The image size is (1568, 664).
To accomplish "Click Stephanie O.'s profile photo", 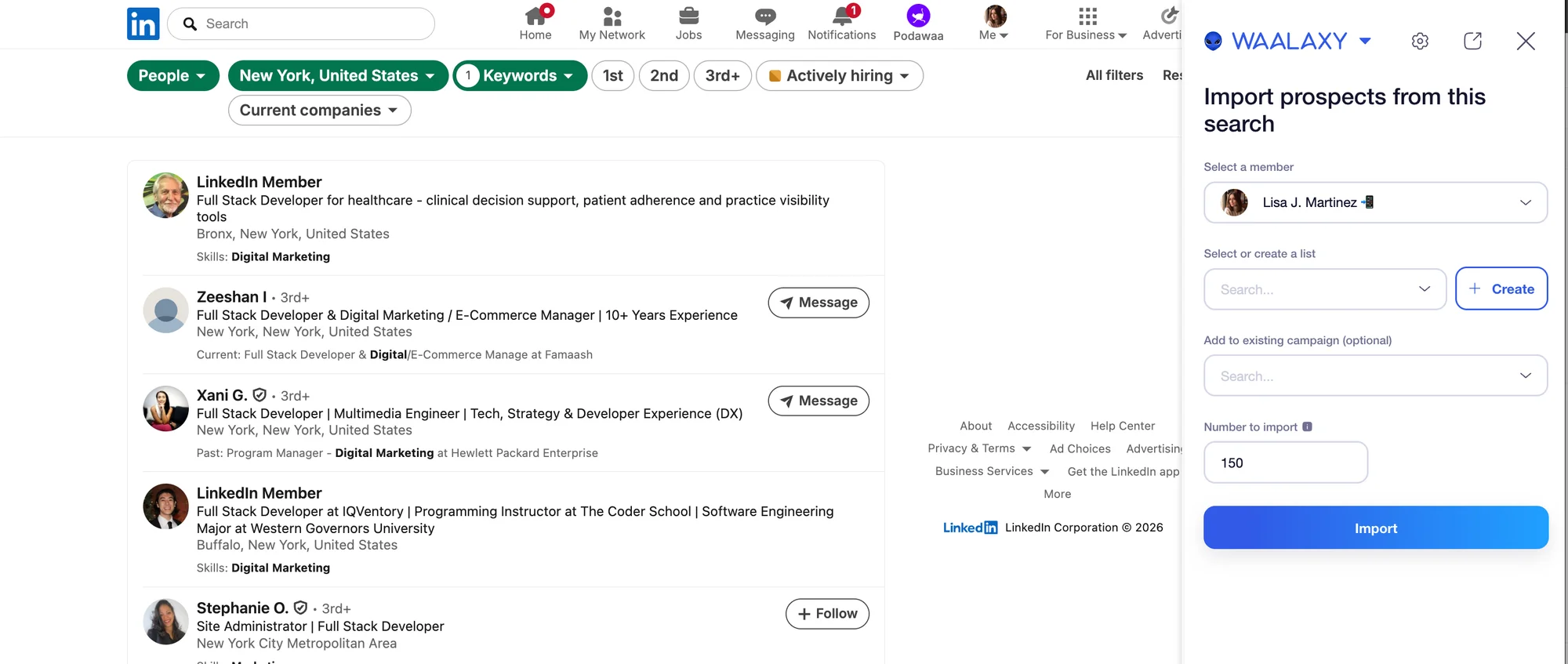I will pos(165,622).
